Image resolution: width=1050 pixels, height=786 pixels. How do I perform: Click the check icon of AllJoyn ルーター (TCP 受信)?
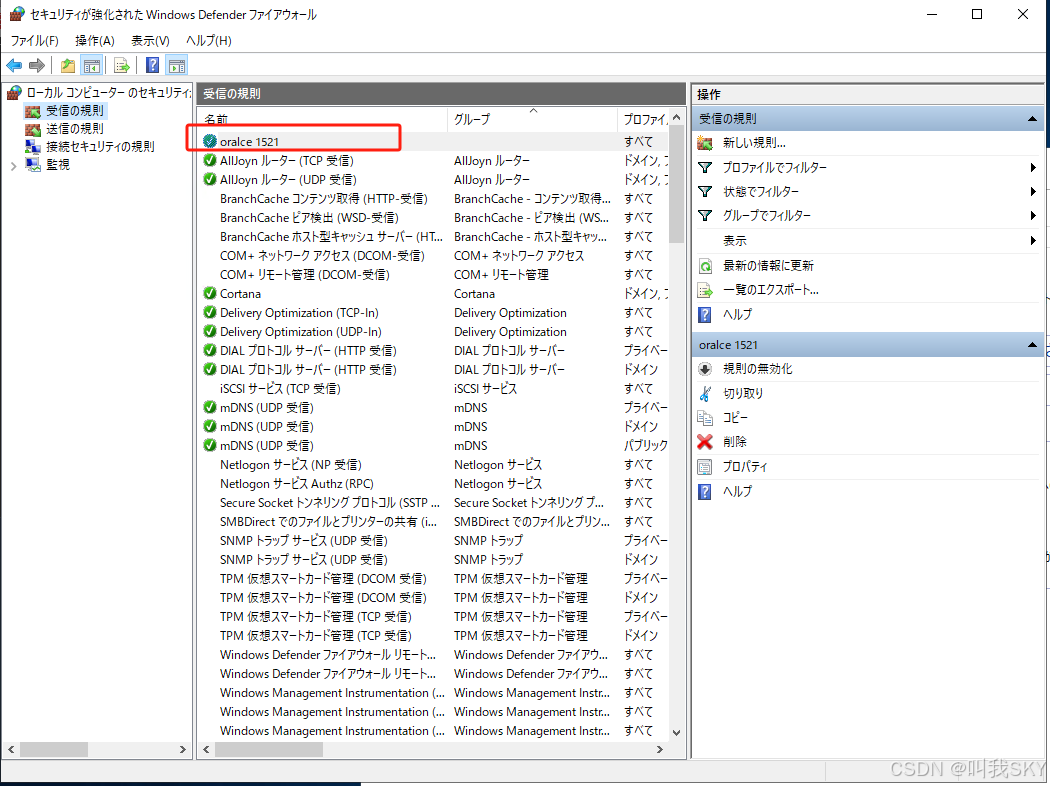pyautogui.click(x=210, y=161)
